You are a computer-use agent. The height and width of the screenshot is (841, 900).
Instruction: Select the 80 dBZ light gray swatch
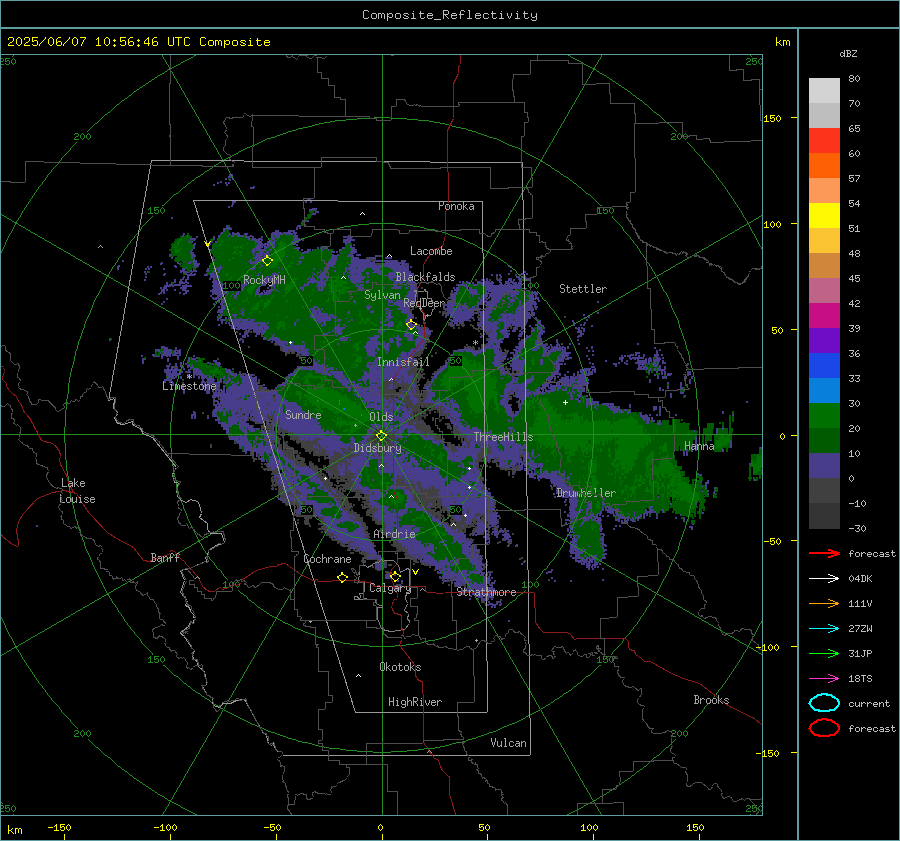point(824,90)
